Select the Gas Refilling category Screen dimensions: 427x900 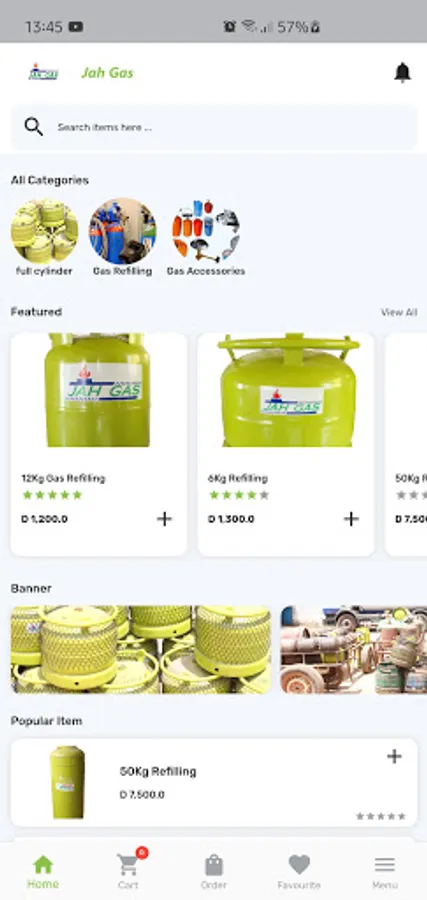[122, 238]
